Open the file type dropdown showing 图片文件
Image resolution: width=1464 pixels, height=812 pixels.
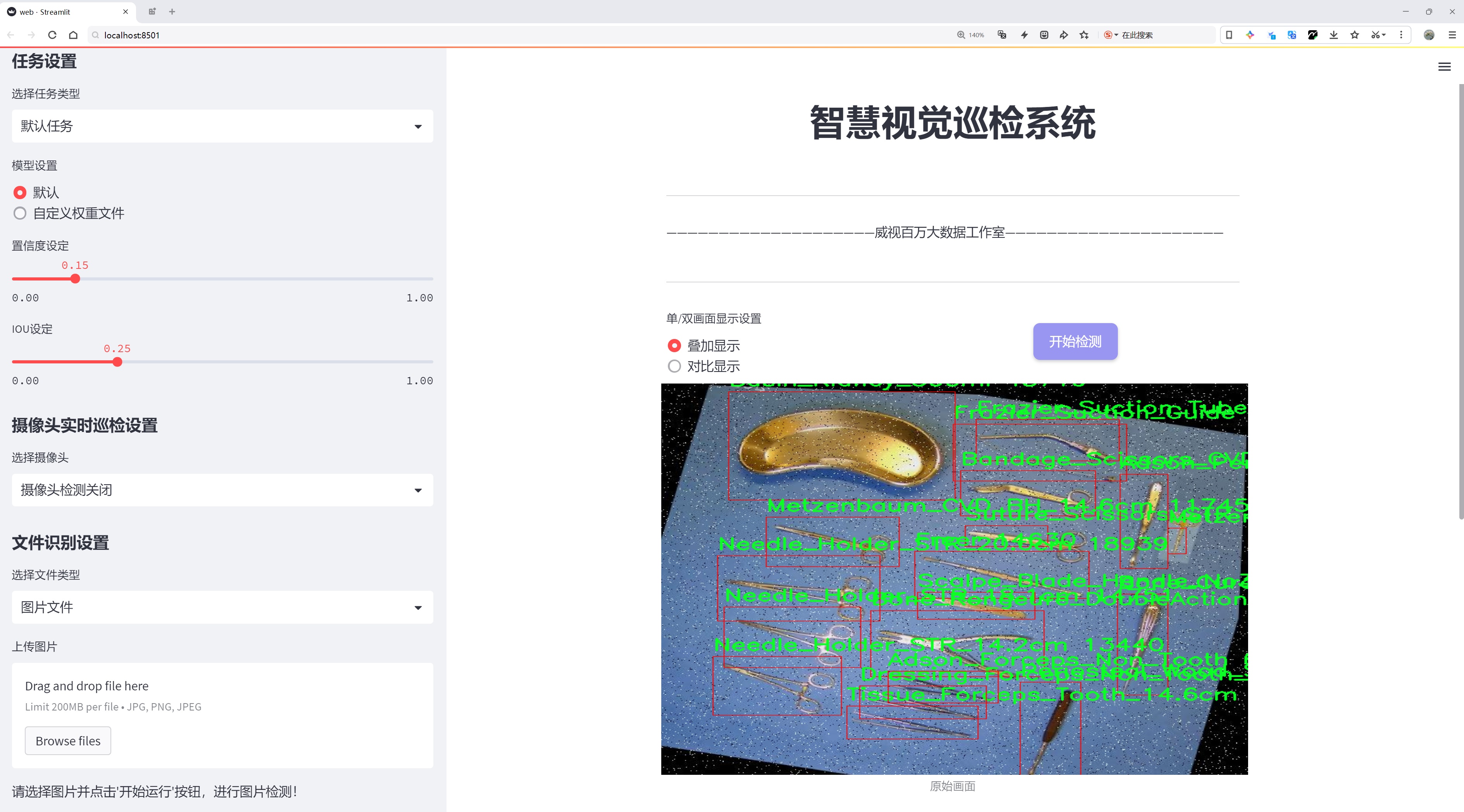[222, 607]
